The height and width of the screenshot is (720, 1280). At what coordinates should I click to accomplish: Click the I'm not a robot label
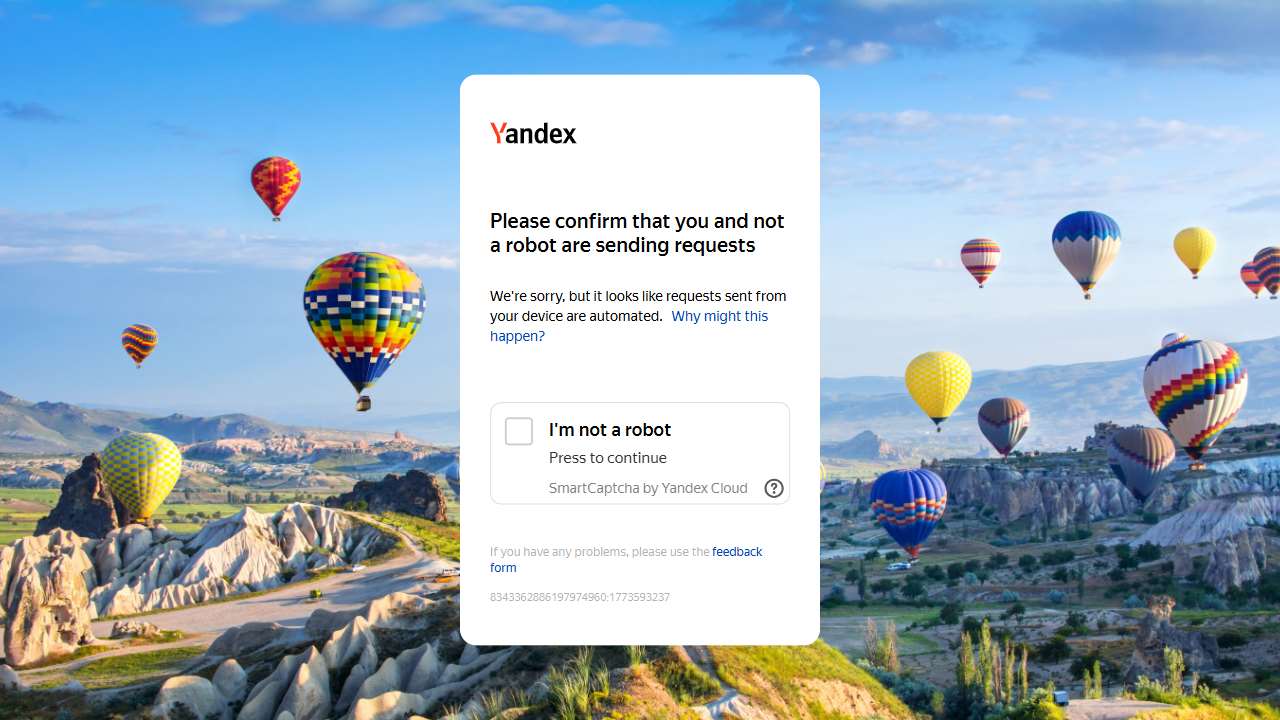coord(610,430)
